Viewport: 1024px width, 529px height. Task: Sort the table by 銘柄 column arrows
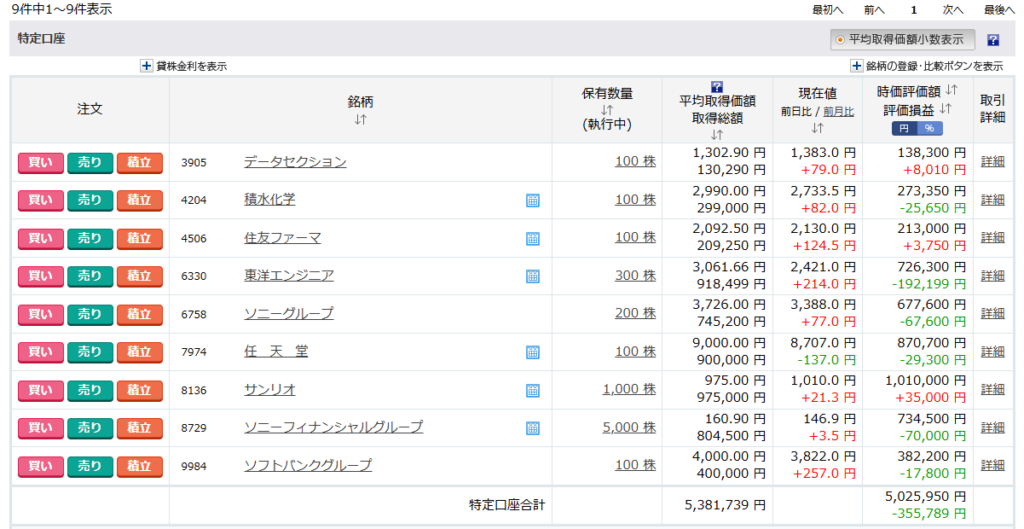360,120
